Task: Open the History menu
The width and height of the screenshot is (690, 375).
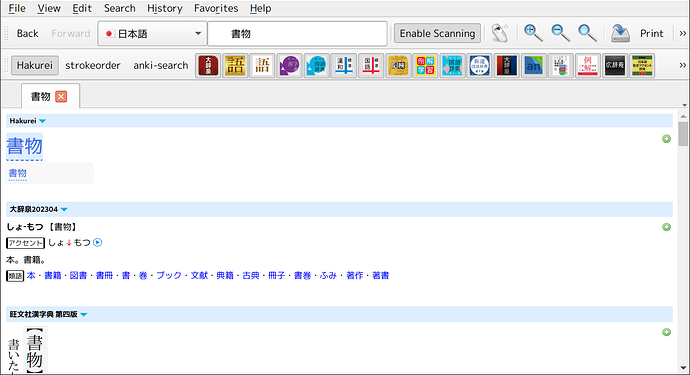Action: point(165,8)
